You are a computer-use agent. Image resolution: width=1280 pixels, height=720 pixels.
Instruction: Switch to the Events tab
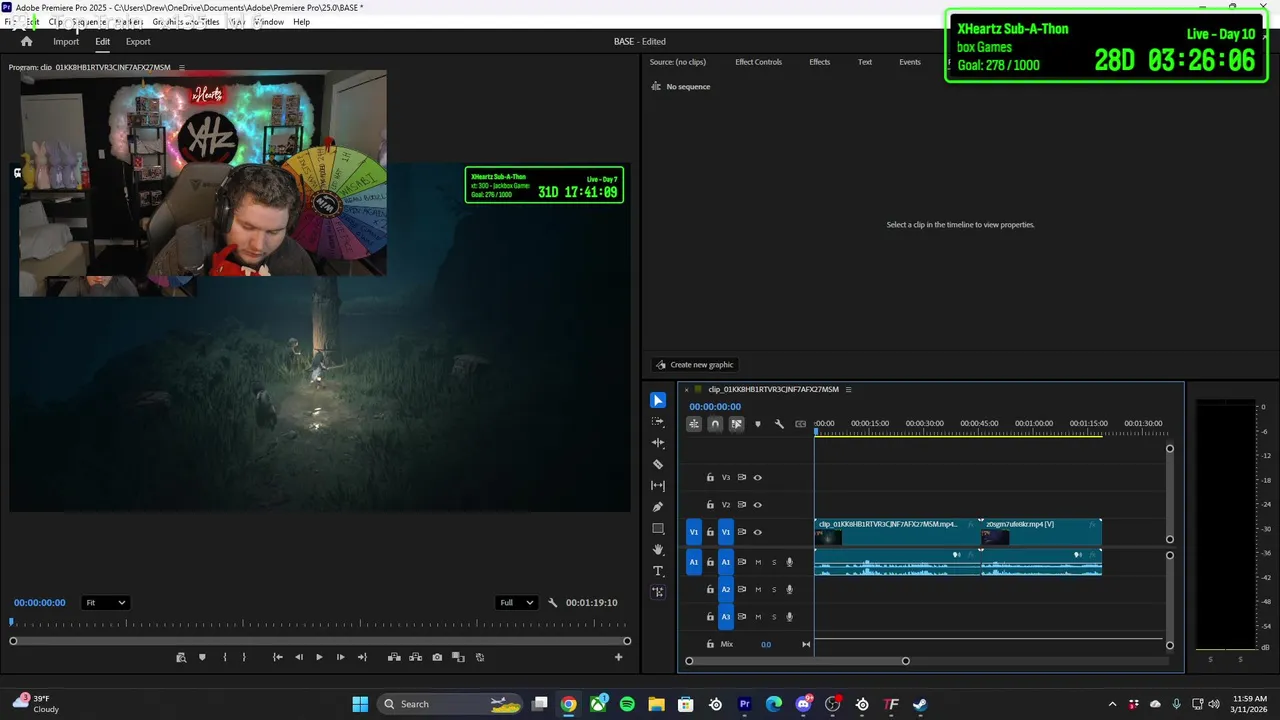tap(909, 62)
